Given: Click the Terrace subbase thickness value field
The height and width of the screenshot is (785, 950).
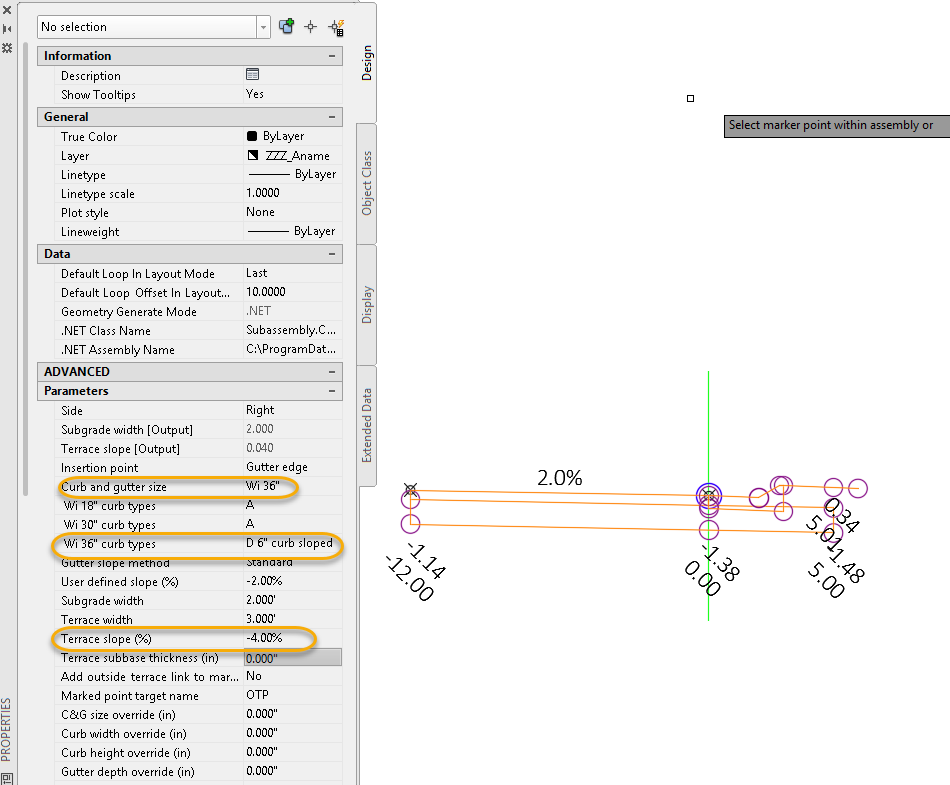Looking at the screenshot, I should [292, 658].
